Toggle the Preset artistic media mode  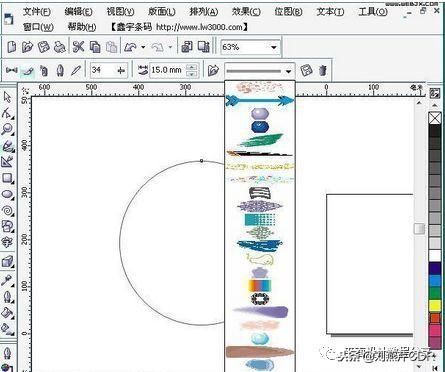click(12, 70)
